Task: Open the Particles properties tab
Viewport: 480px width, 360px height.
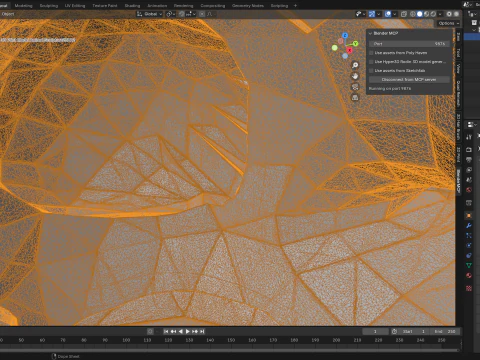Action: (x=469, y=236)
